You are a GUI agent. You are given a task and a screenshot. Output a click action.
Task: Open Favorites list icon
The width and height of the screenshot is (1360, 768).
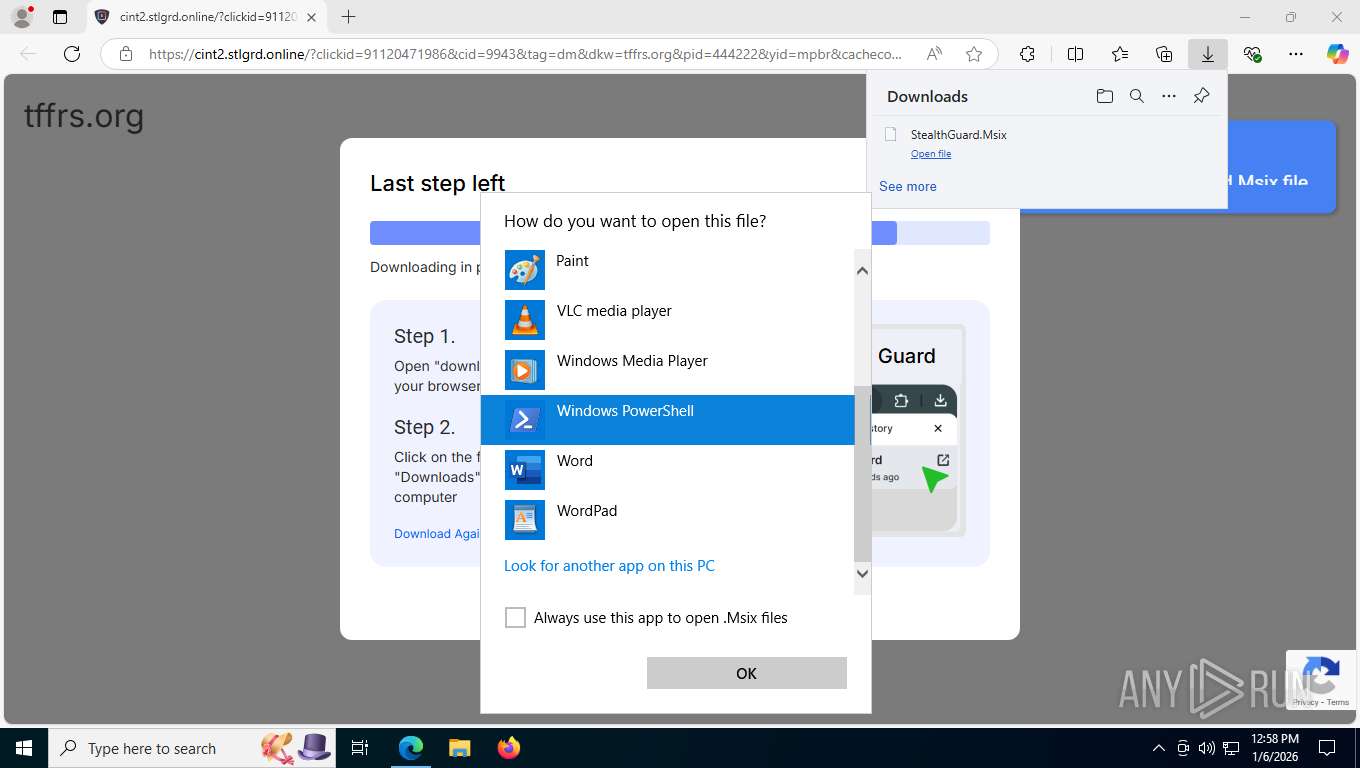tap(1120, 54)
